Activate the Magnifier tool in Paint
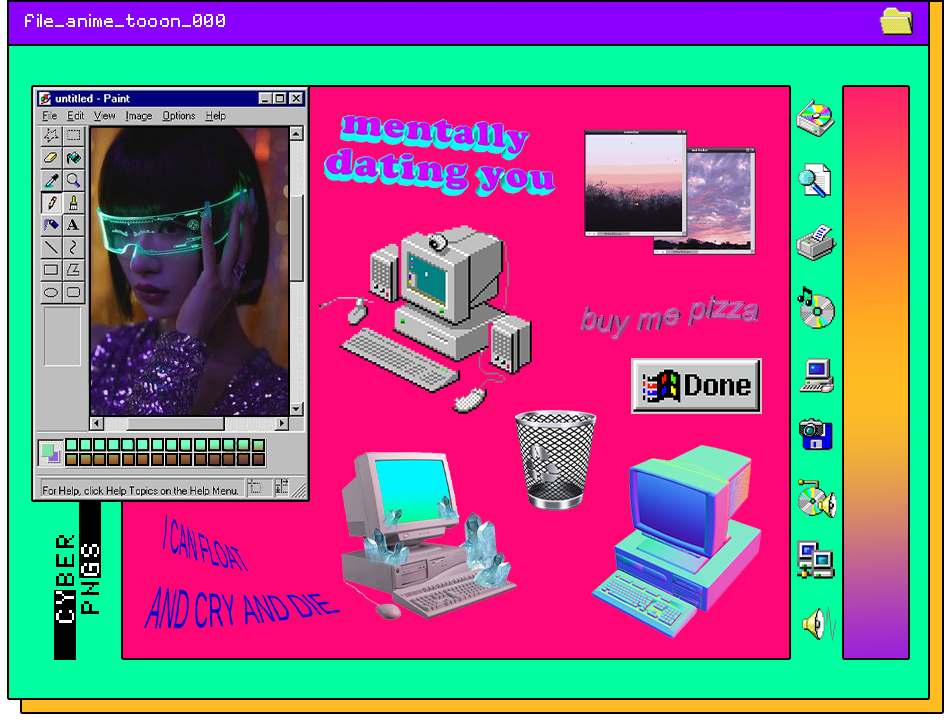Viewport: 950px width, 723px height. [73, 180]
